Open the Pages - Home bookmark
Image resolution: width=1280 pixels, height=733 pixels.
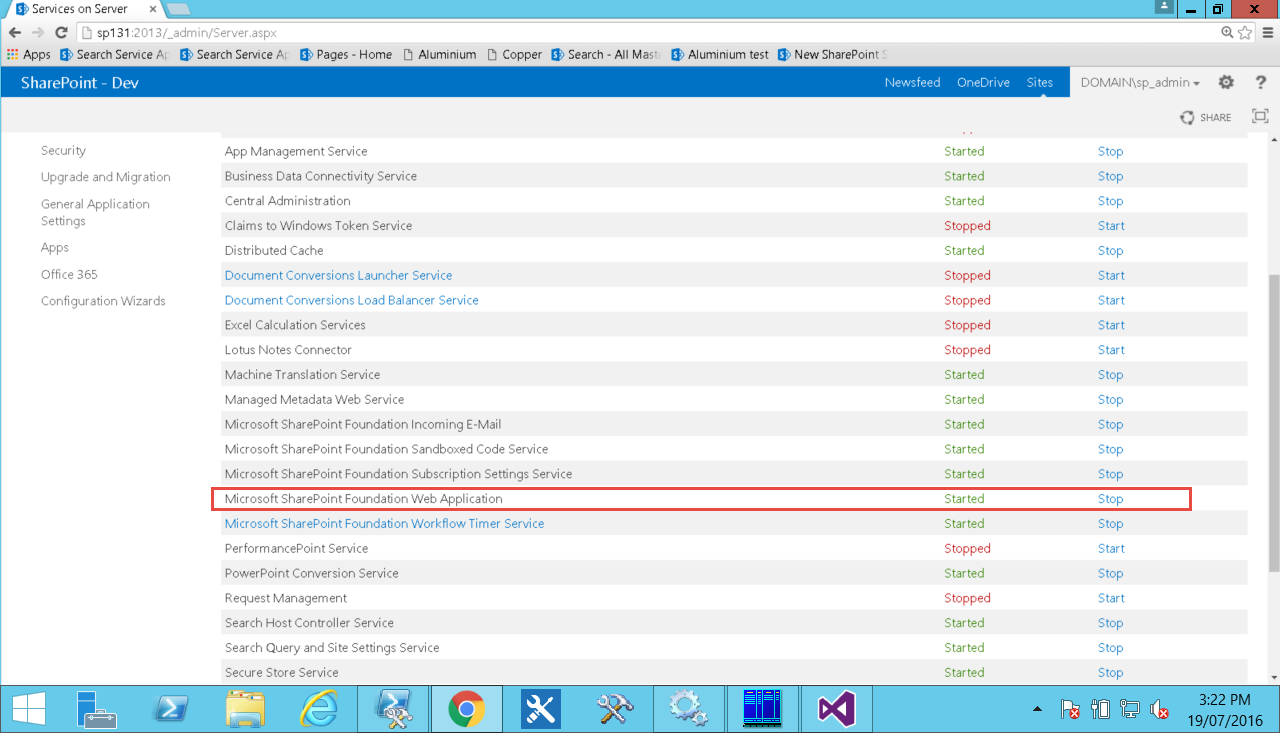coord(346,54)
